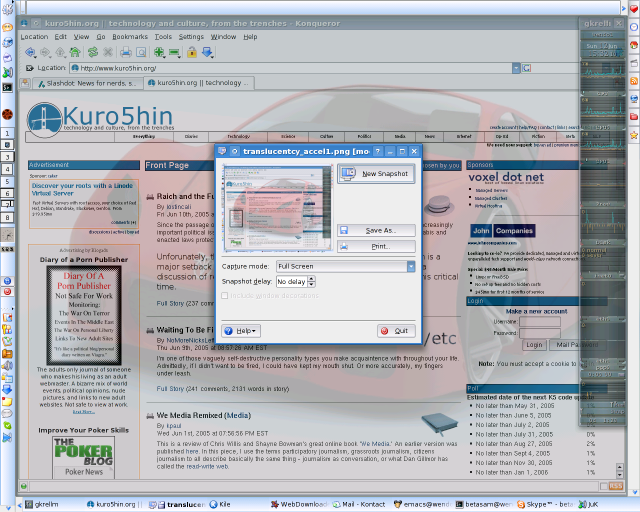The height and width of the screenshot is (512, 640).
Task: Click the What's This question mark in the KSnapshot titlebar
Action: click(378, 151)
